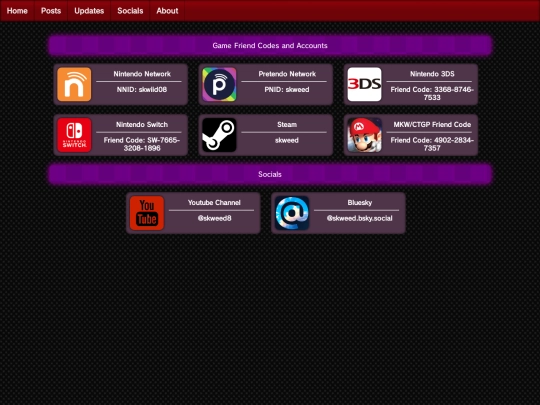Click the orange Nintendo Network icon
Screen dimensions: 540x405
pos(74,84)
